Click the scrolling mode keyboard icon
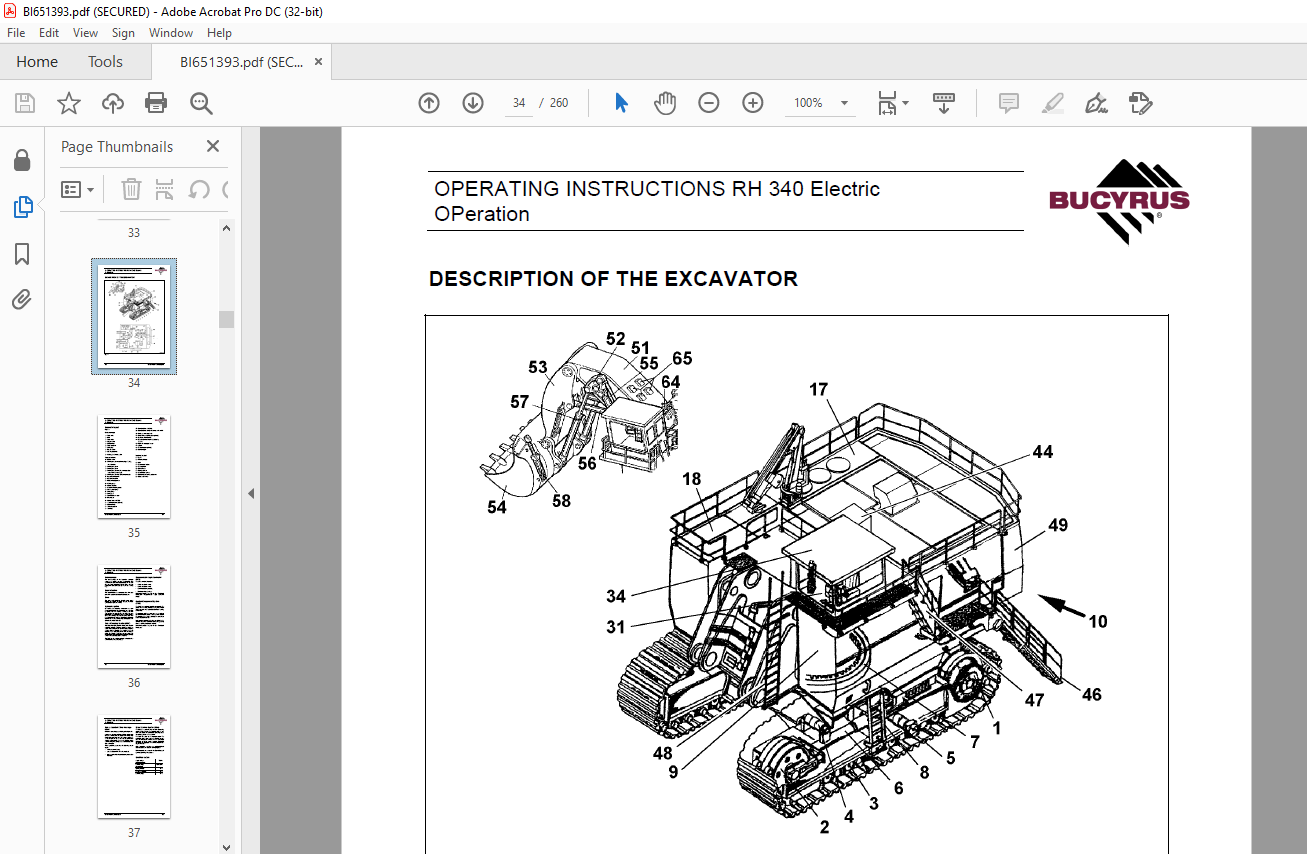Image resolution: width=1307 pixels, height=854 pixels. (944, 103)
